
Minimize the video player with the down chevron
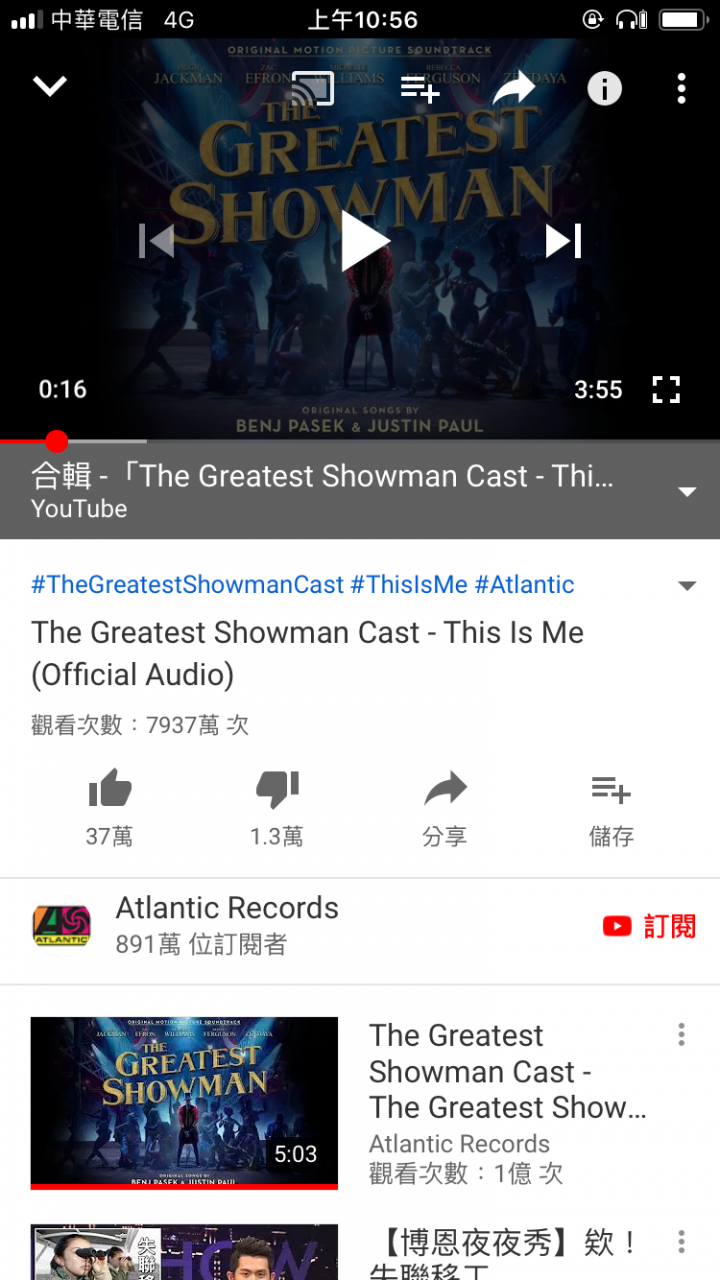pyautogui.click(x=49, y=87)
